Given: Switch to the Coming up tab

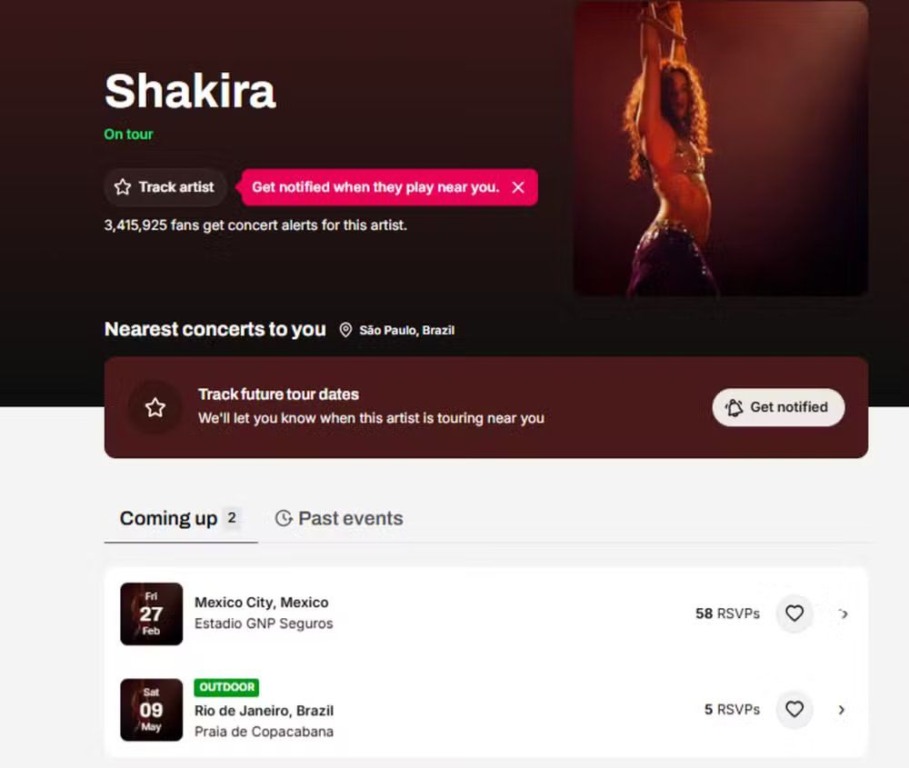Looking at the screenshot, I should [168, 518].
